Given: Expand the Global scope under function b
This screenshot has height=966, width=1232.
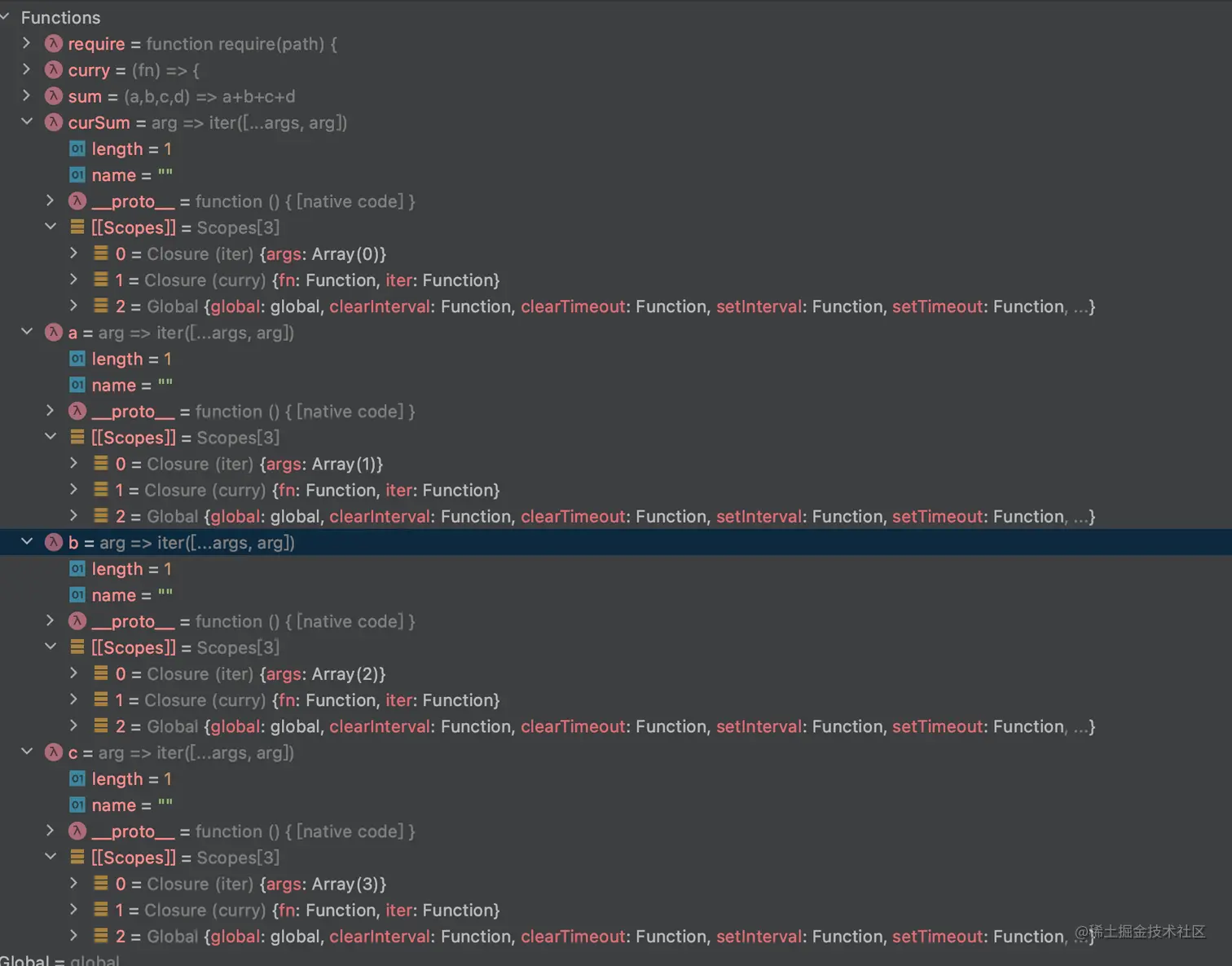Looking at the screenshot, I should coord(74,726).
